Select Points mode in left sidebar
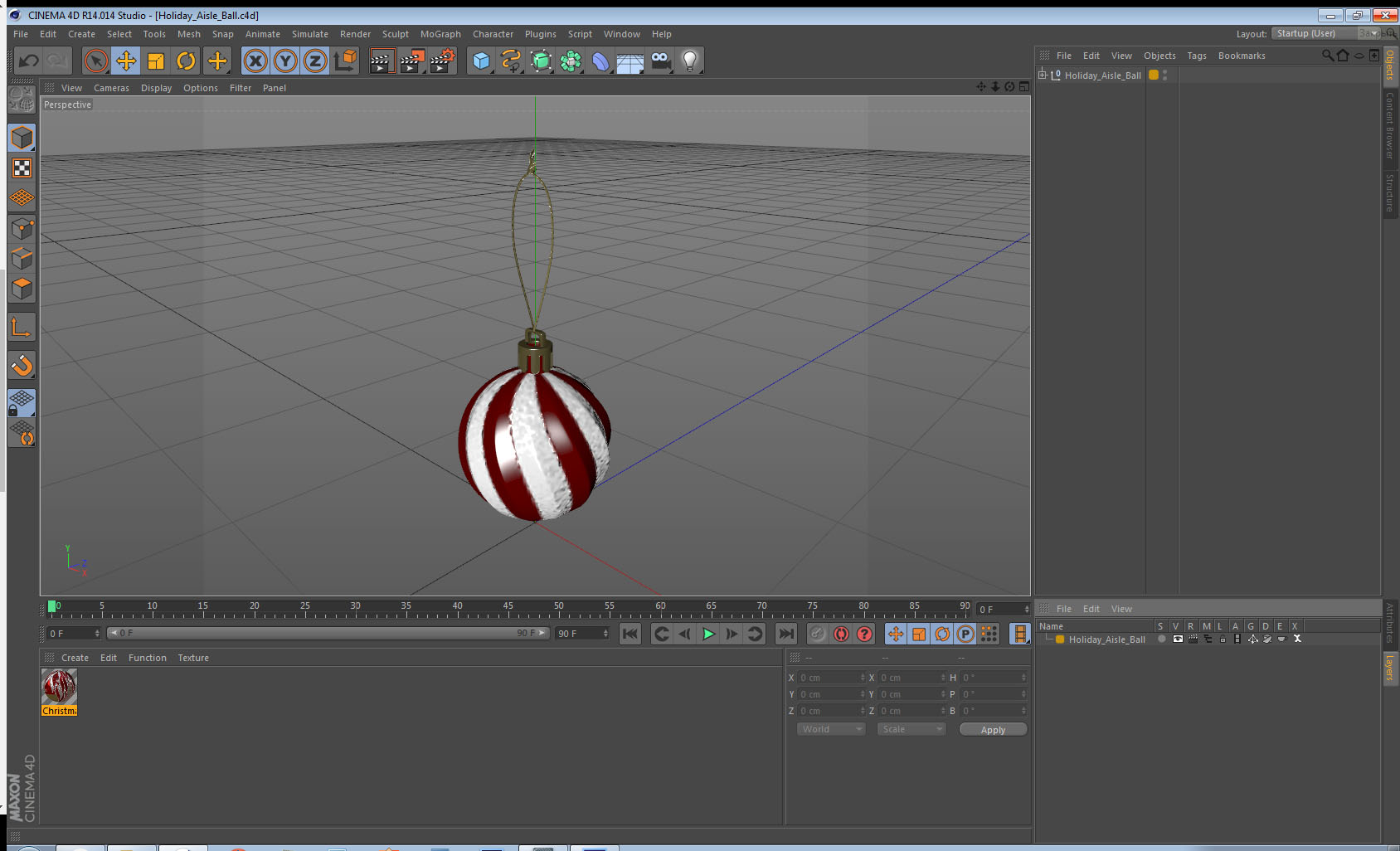This screenshot has height=851, width=1400. tap(22, 228)
